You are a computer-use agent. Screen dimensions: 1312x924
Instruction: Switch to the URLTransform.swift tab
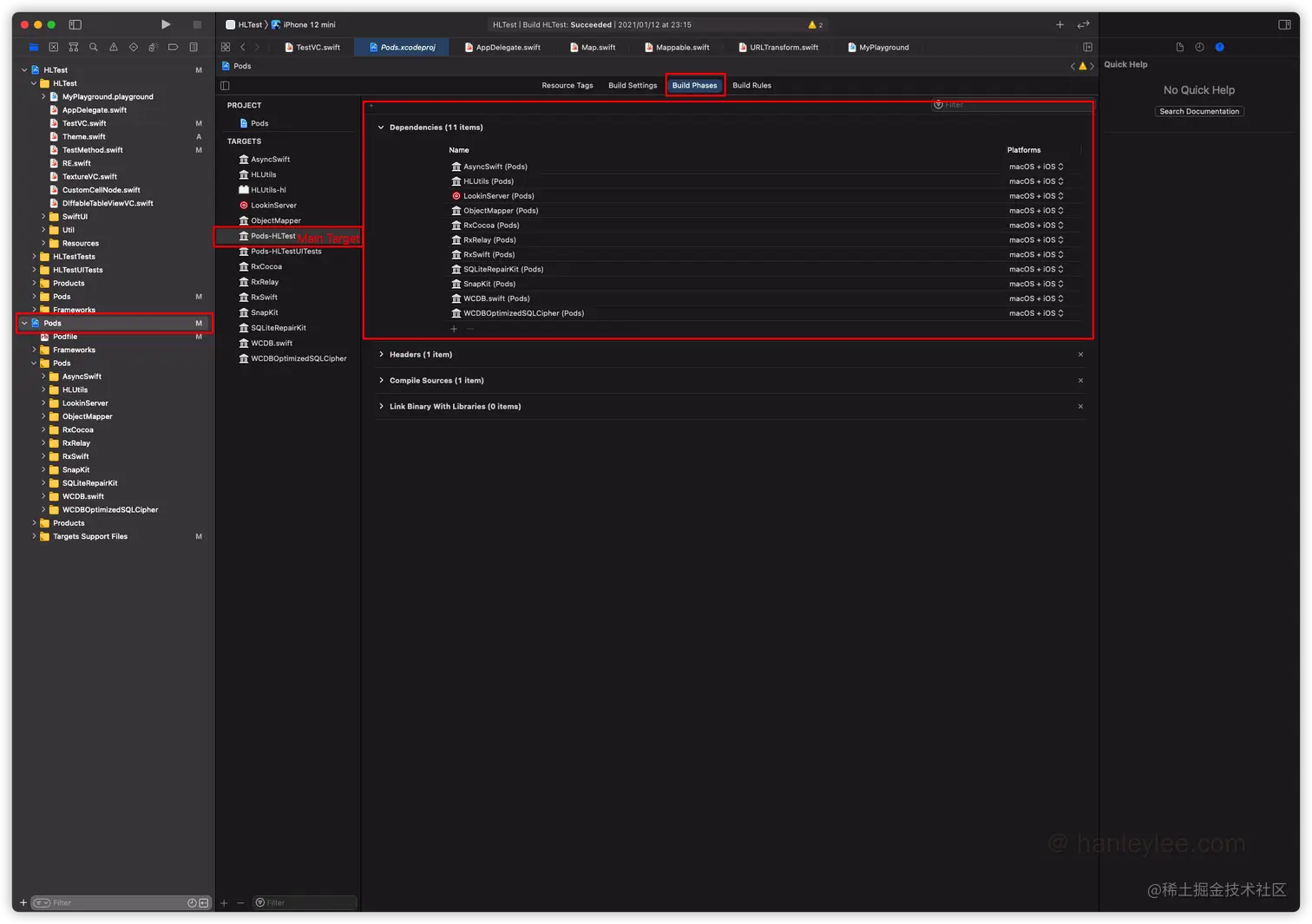click(x=778, y=47)
